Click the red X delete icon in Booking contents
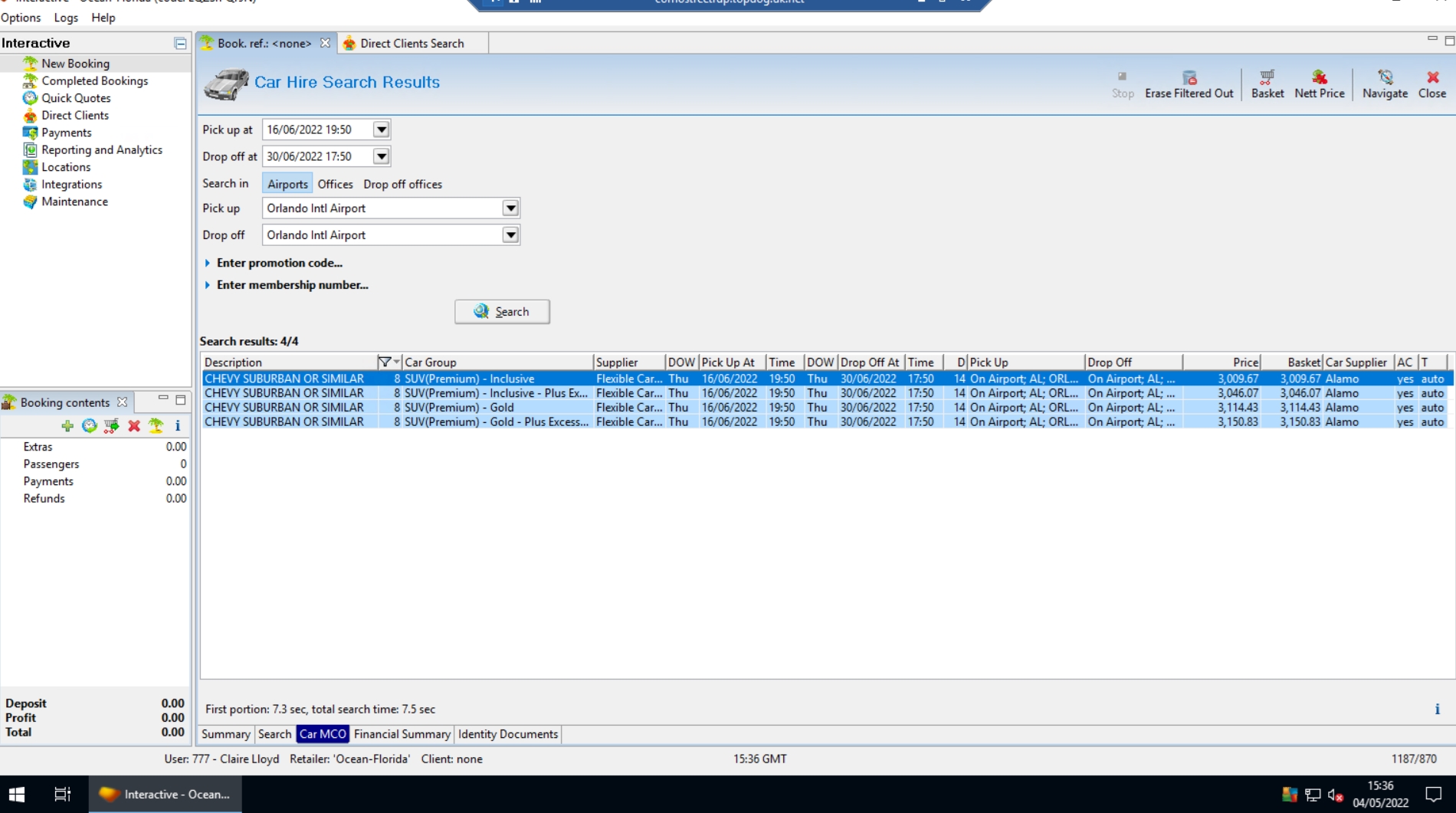 click(x=134, y=426)
